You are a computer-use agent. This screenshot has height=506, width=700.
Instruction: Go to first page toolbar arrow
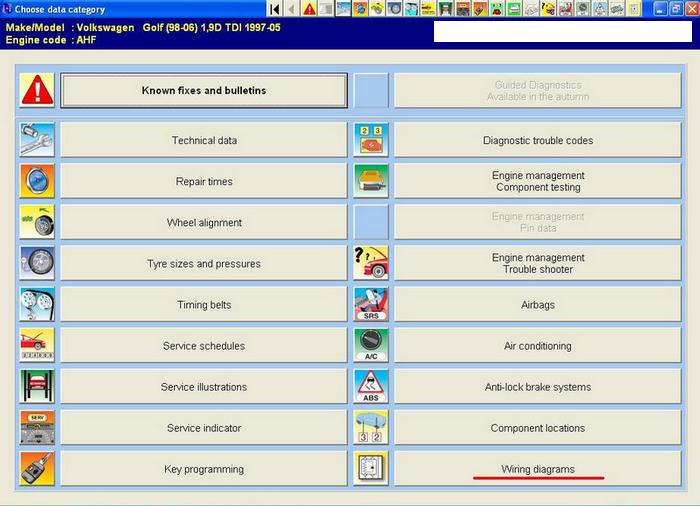coord(274,9)
